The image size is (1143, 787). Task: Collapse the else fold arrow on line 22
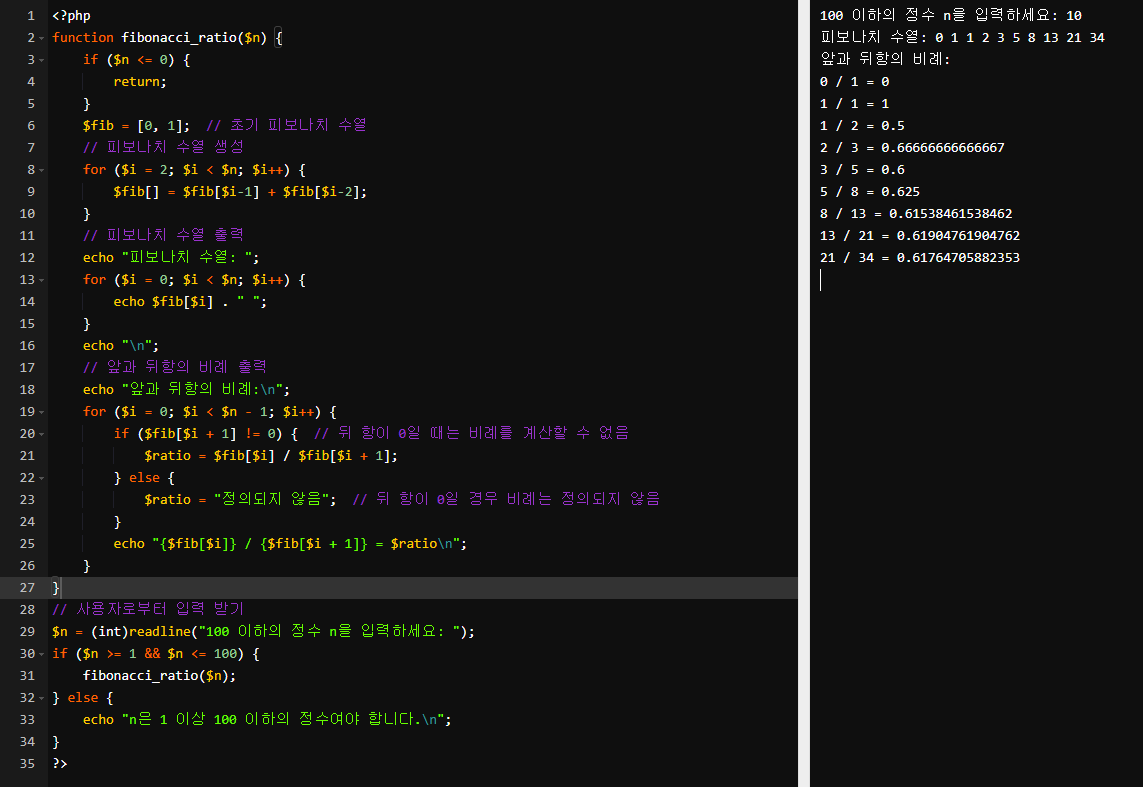click(42, 478)
